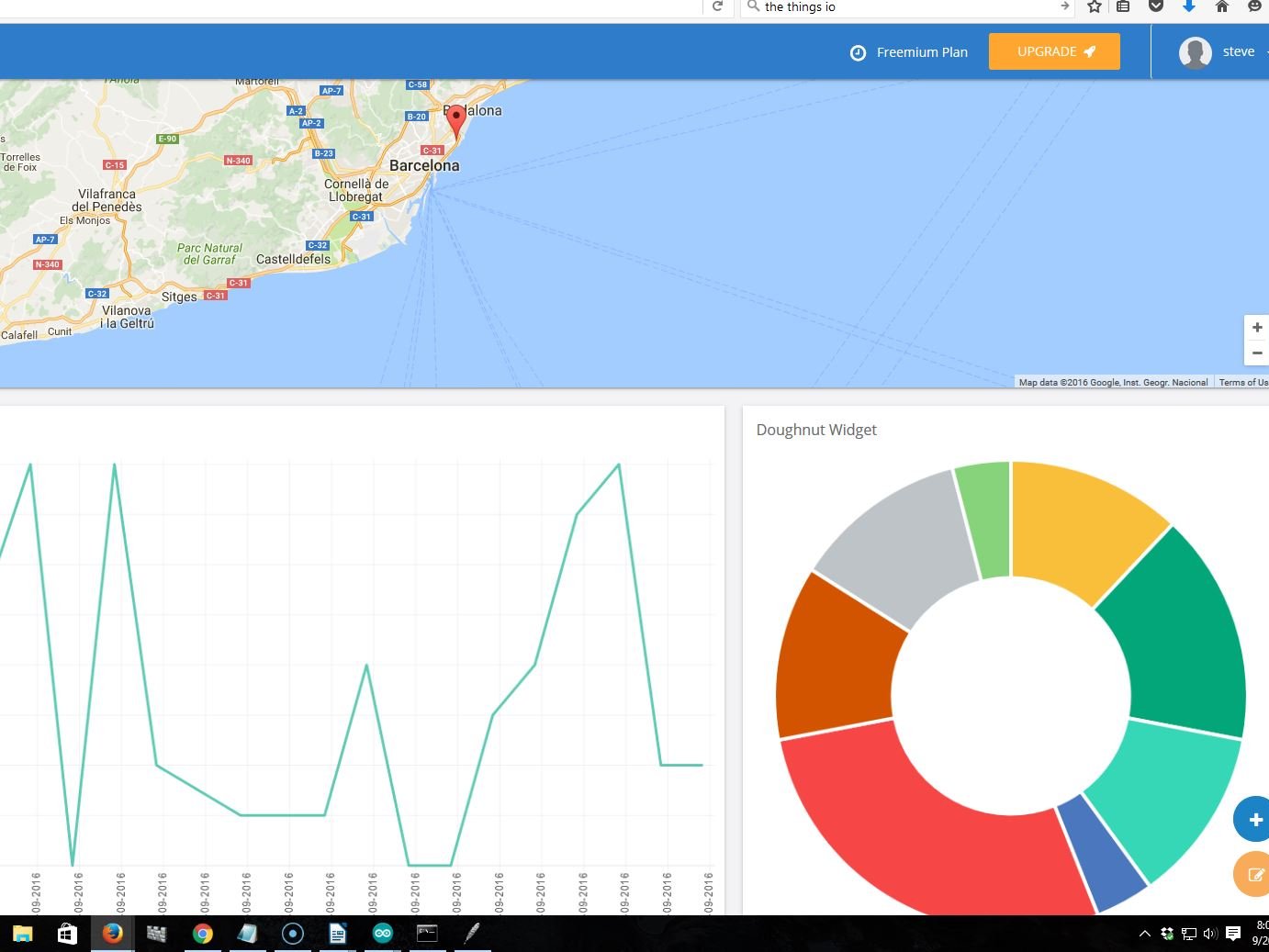Zoom out on the map

(1256, 353)
